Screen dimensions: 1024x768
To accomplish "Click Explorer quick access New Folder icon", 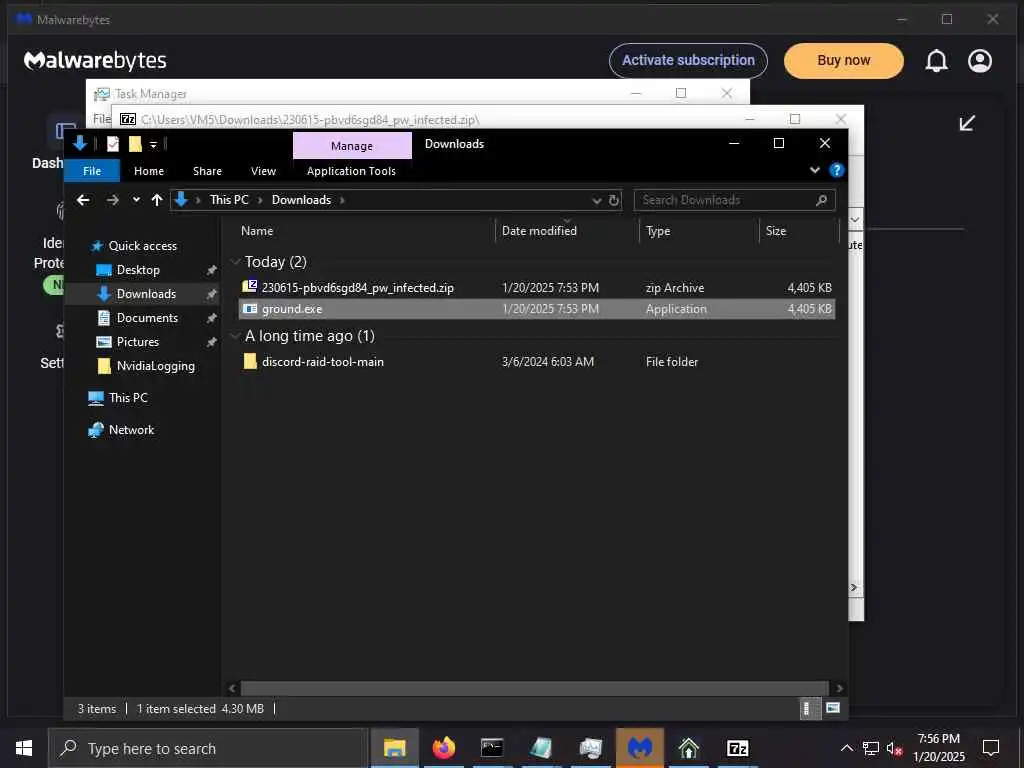I will tap(135, 144).
